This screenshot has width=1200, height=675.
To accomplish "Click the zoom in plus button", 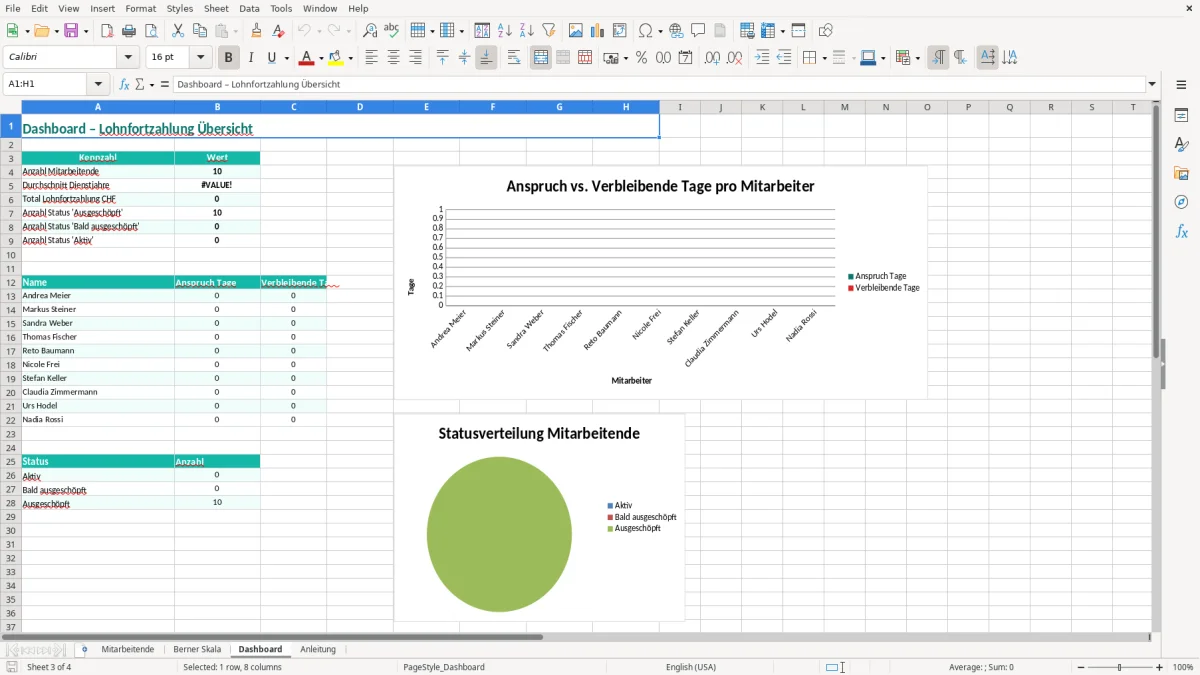I will [x=1160, y=667].
